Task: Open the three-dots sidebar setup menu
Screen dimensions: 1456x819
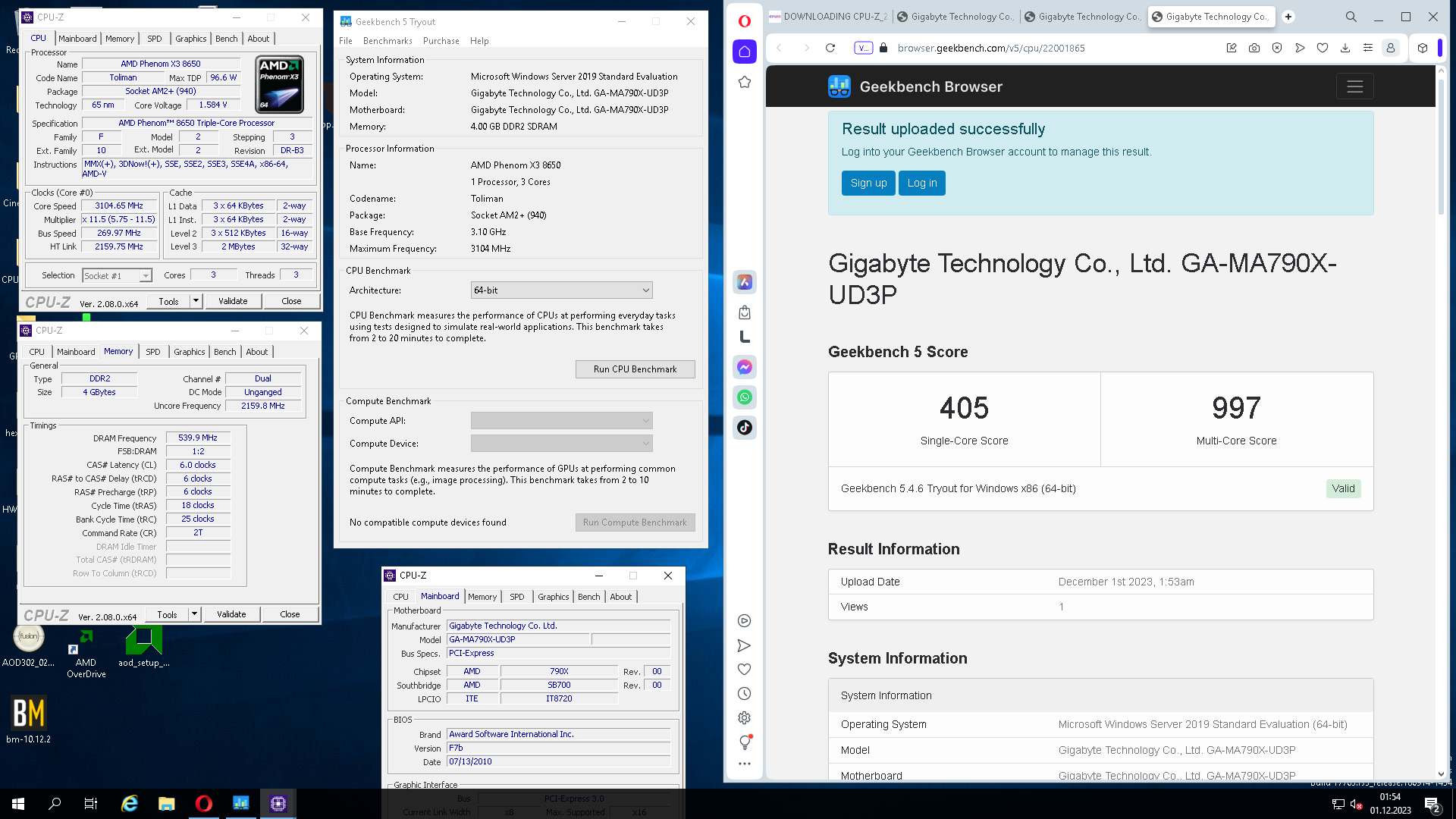Action: point(744,764)
